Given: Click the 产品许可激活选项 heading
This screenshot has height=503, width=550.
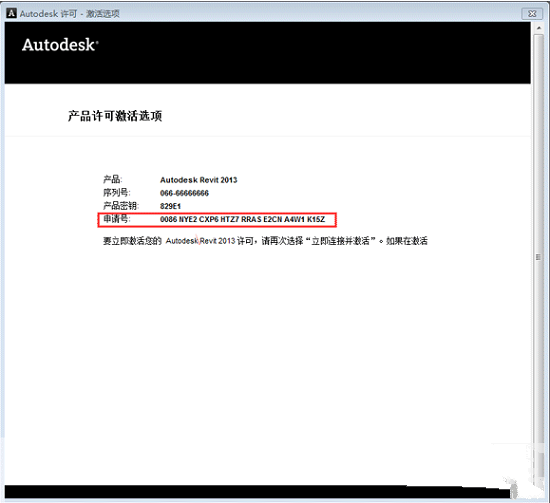Looking at the screenshot, I should click(x=115, y=116).
